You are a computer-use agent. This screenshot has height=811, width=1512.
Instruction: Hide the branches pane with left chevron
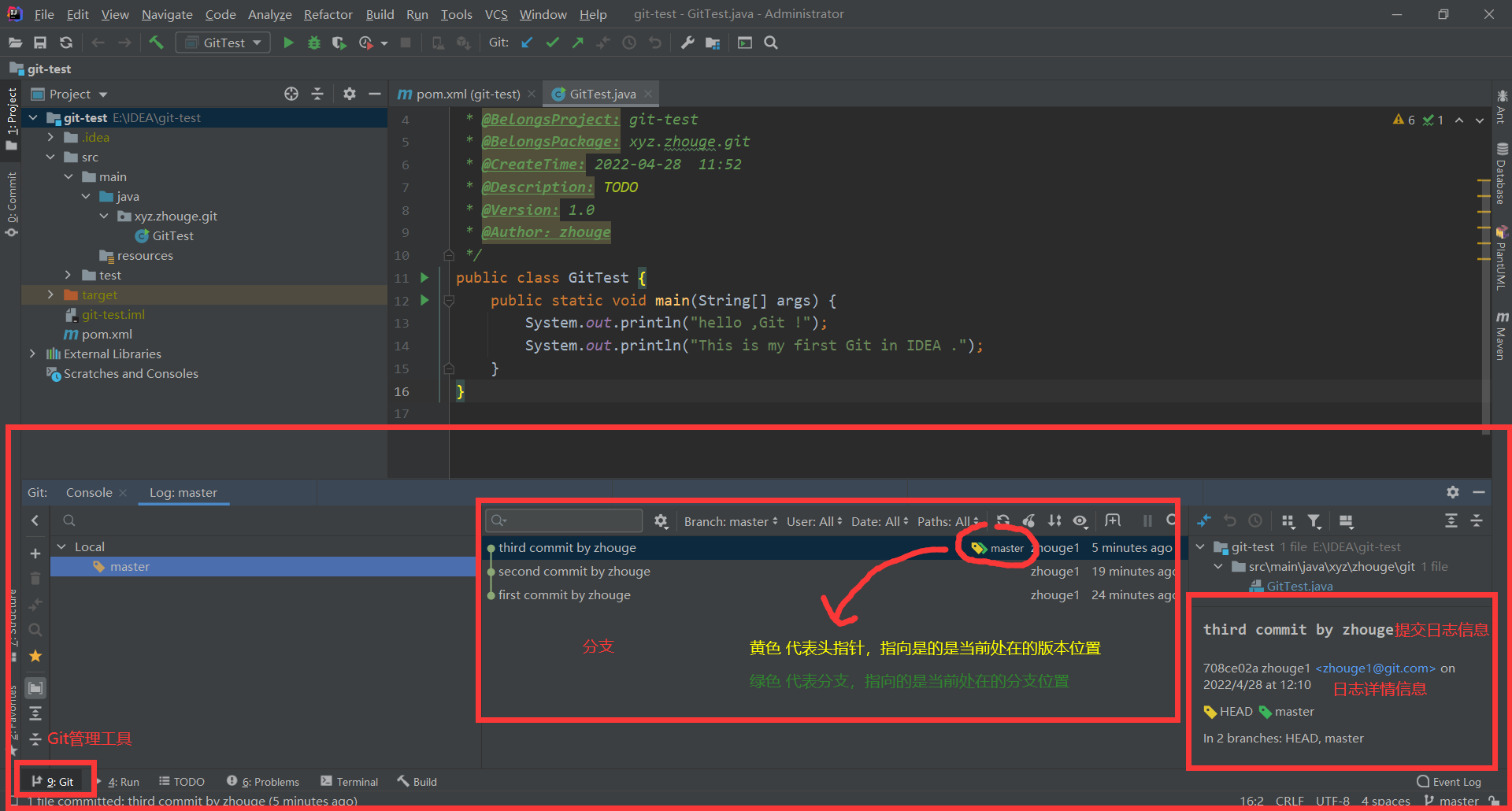pos(35,520)
